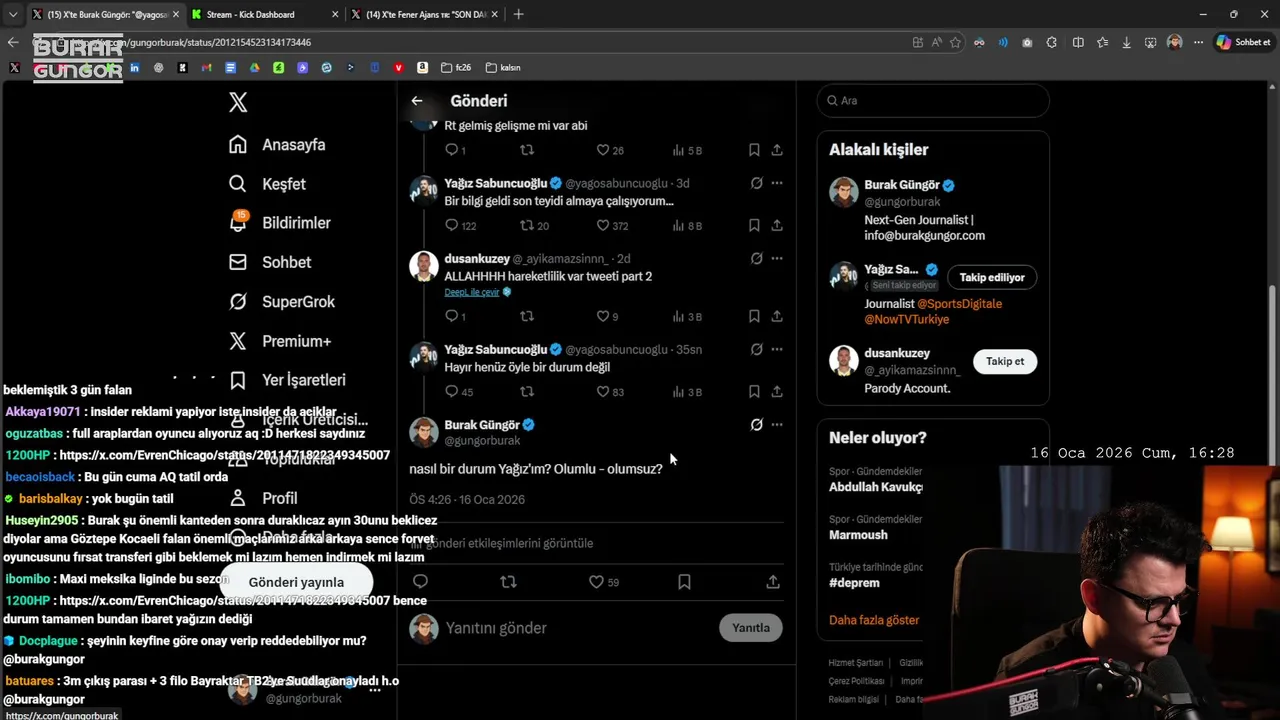Share the 'Rt gelmiş gelişme mi var' reply
Viewport: 1280px width, 720px height.
[777, 150]
